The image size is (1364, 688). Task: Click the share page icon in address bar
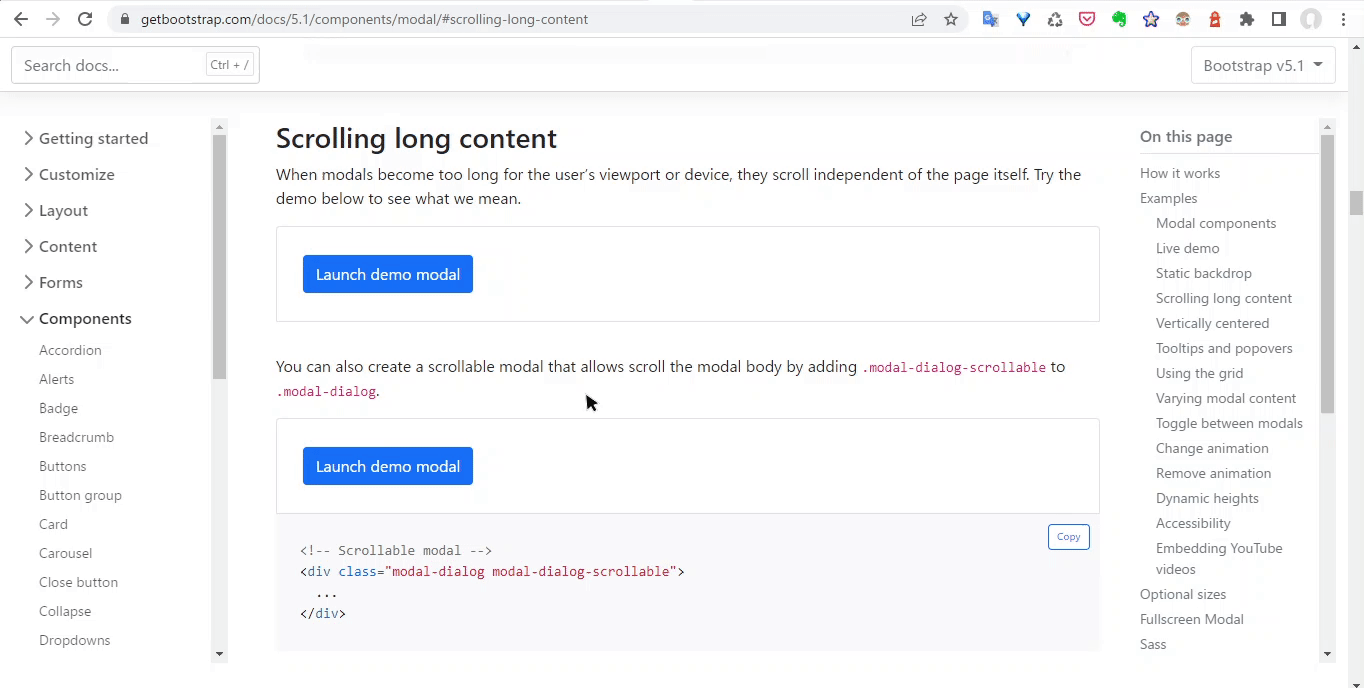point(919,19)
